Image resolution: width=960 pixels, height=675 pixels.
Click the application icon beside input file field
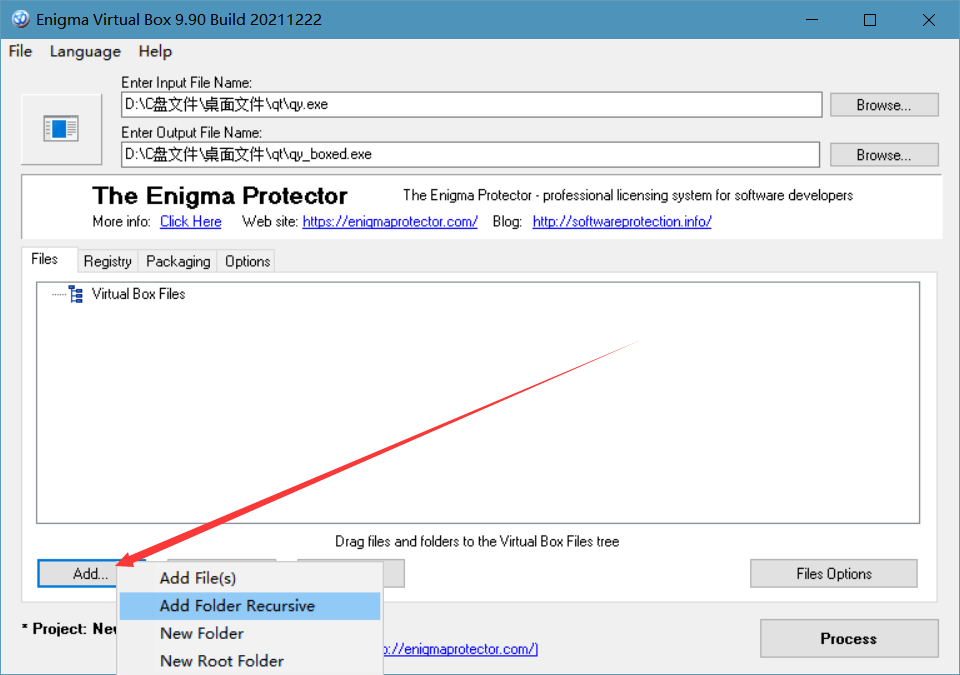pyautogui.click(x=61, y=129)
